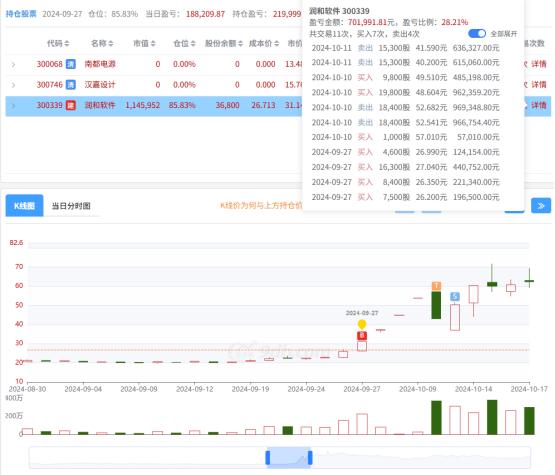The image size is (555, 475).
Task: Switch to the 当日分时图 tab
Action: coord(71,206)
